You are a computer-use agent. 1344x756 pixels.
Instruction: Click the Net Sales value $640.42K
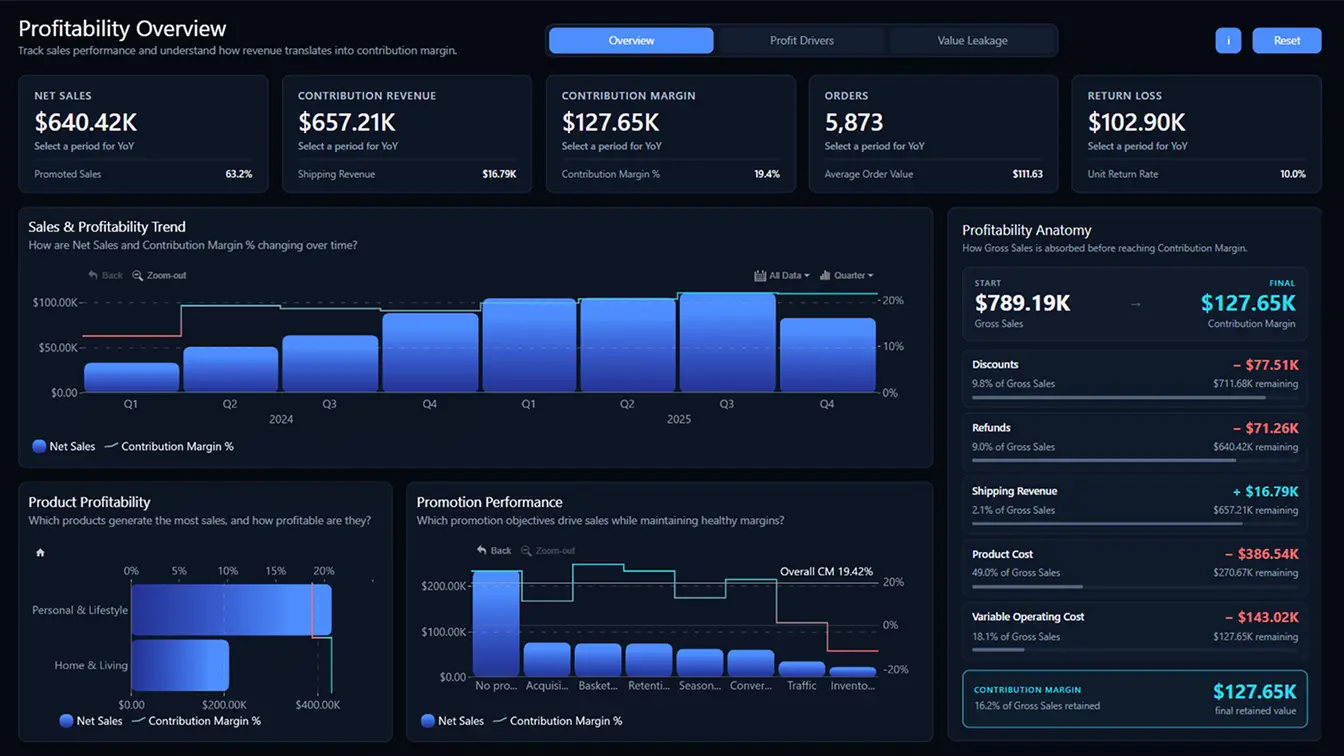(86, 122)
